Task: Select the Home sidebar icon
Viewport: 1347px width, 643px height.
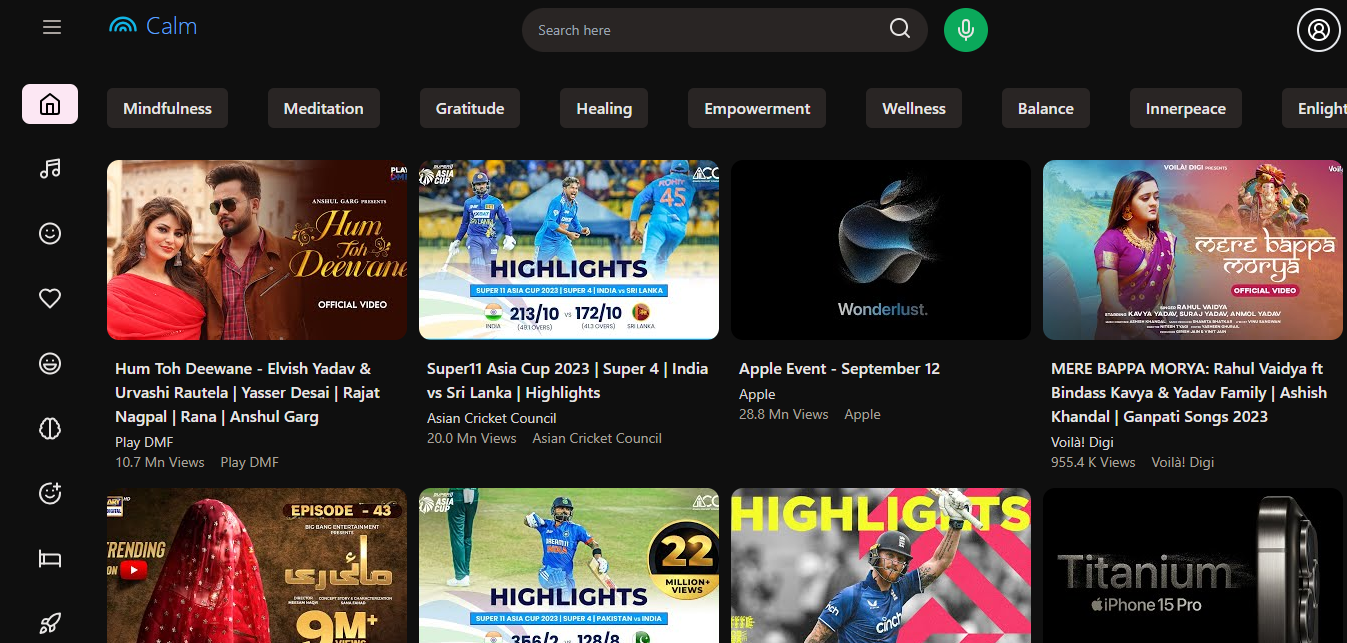Action: pyautogui.click(x=50, y=104)
